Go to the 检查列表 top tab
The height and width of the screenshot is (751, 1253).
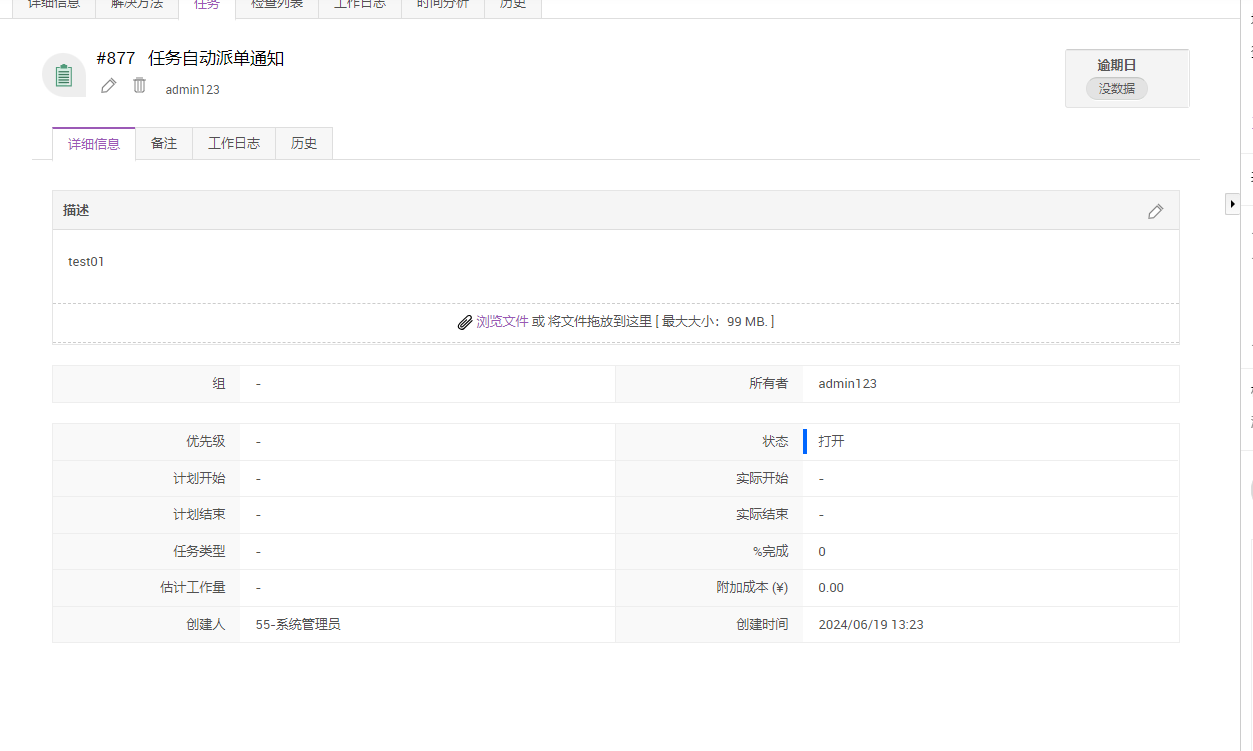(x=277, y=5)
